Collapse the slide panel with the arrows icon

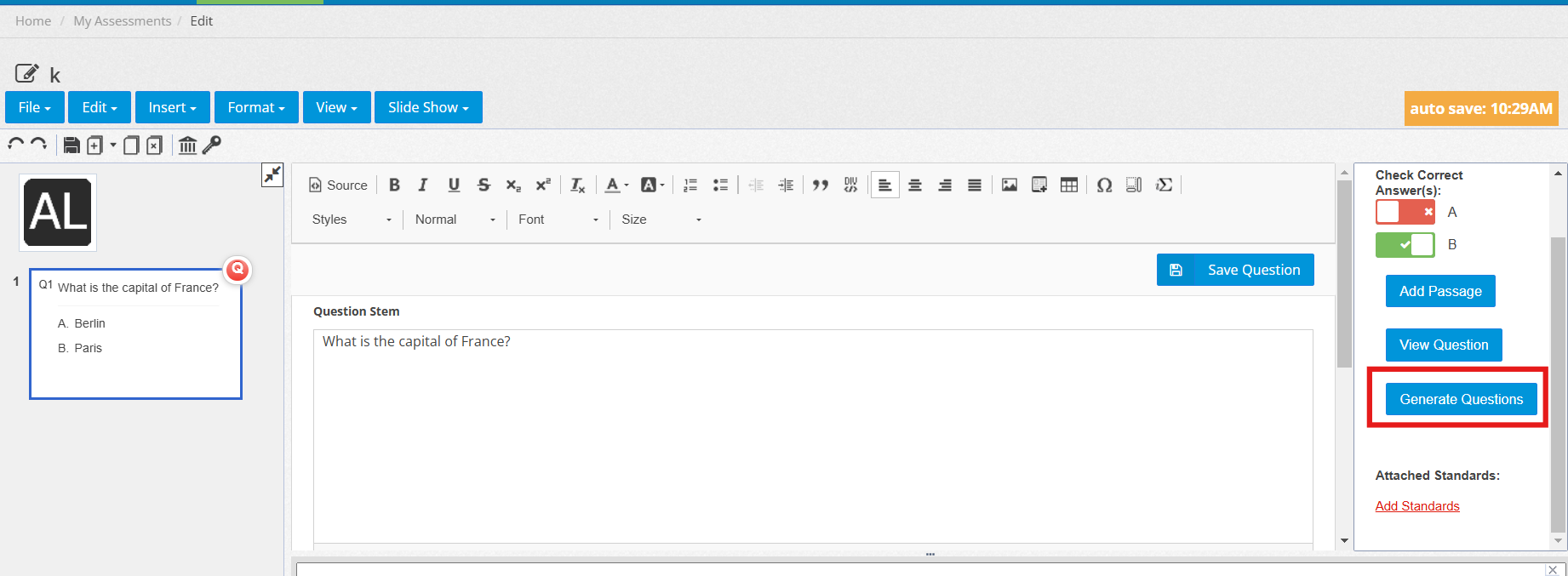tap(272, 175)
